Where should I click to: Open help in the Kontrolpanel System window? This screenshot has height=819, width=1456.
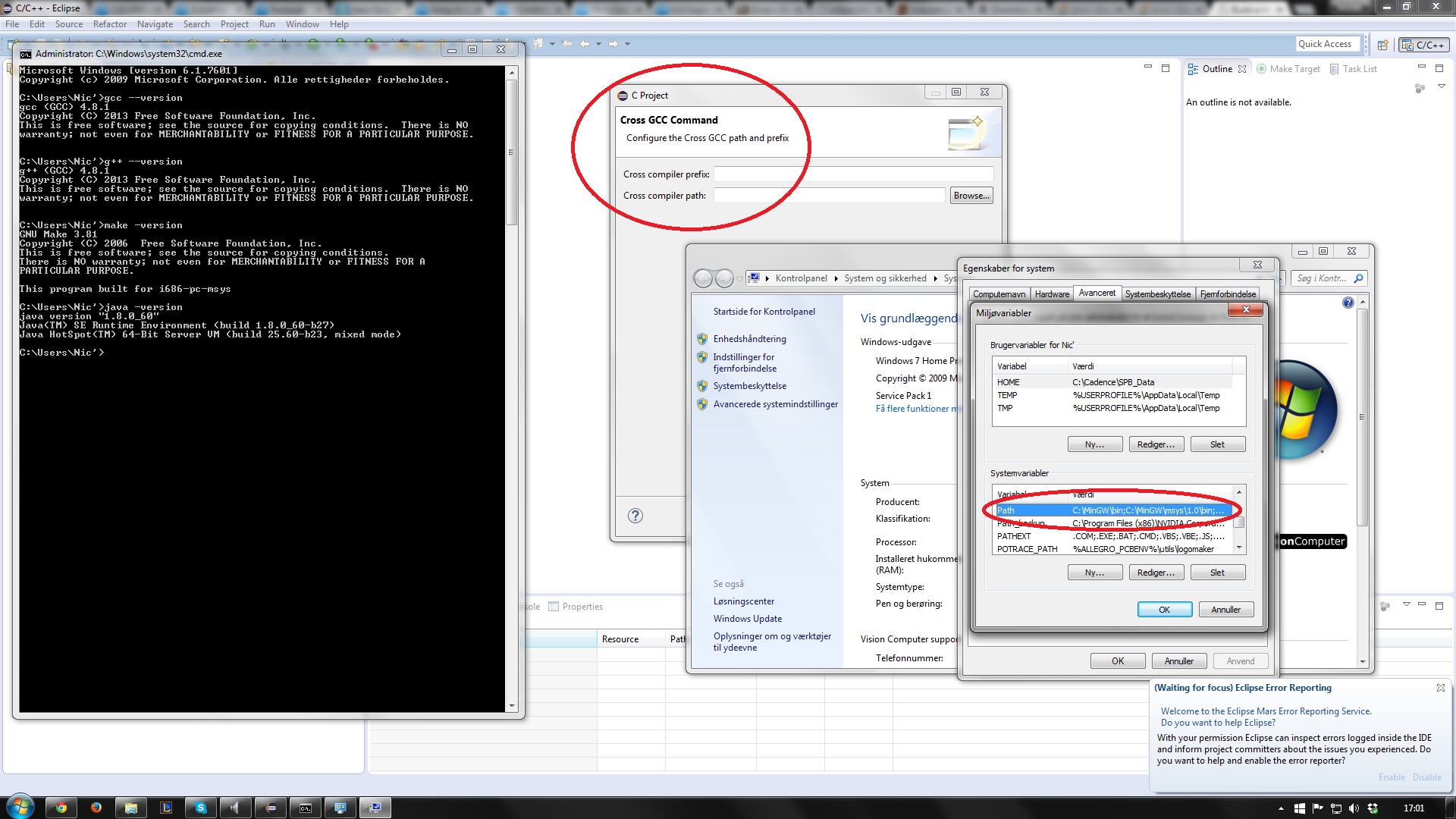coord(1348,303)
